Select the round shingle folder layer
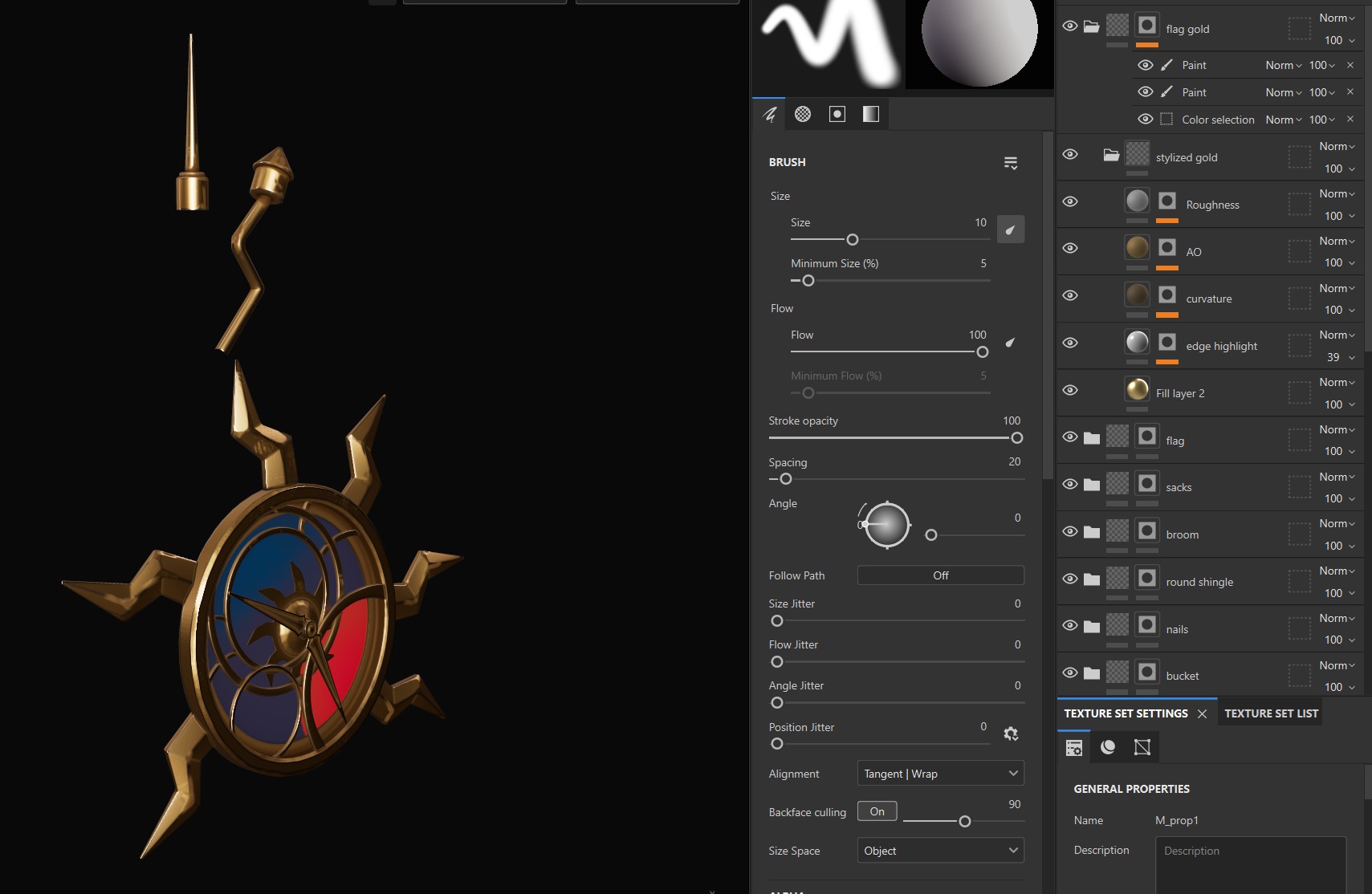1372x894 pixels. (1211, 581)
